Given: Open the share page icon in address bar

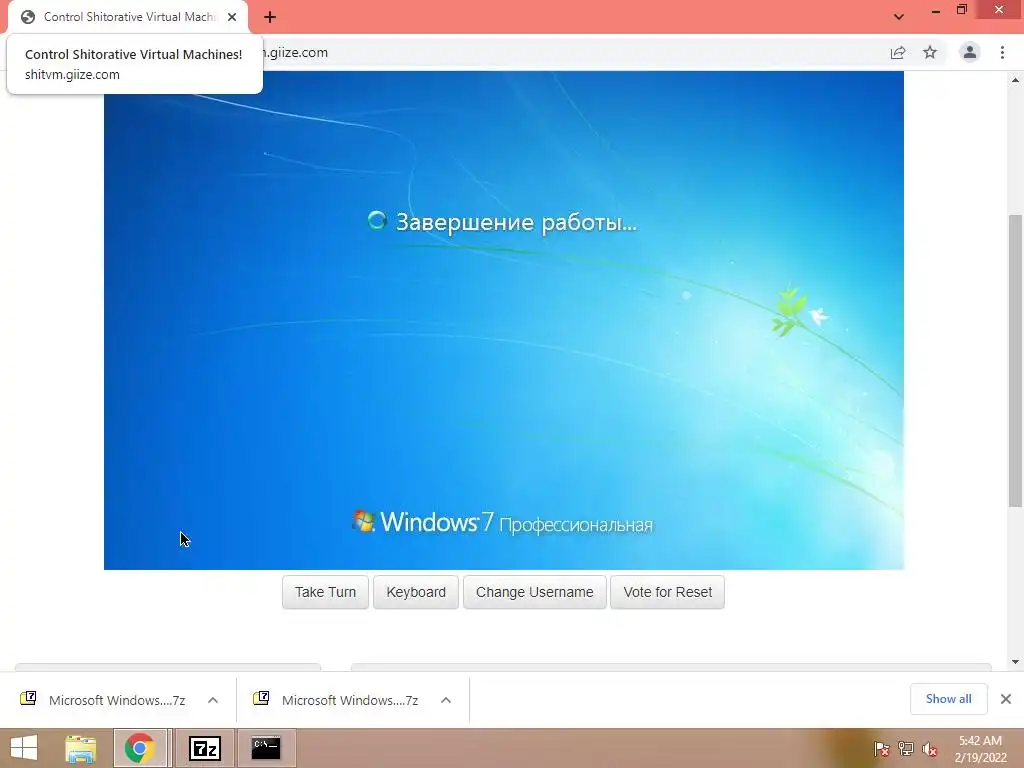Looking at the screenshot, I should (x=898, y=53).
